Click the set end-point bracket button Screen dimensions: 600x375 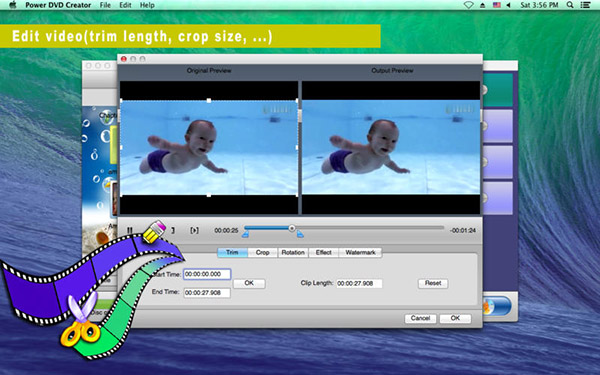[x=173, y=230]
